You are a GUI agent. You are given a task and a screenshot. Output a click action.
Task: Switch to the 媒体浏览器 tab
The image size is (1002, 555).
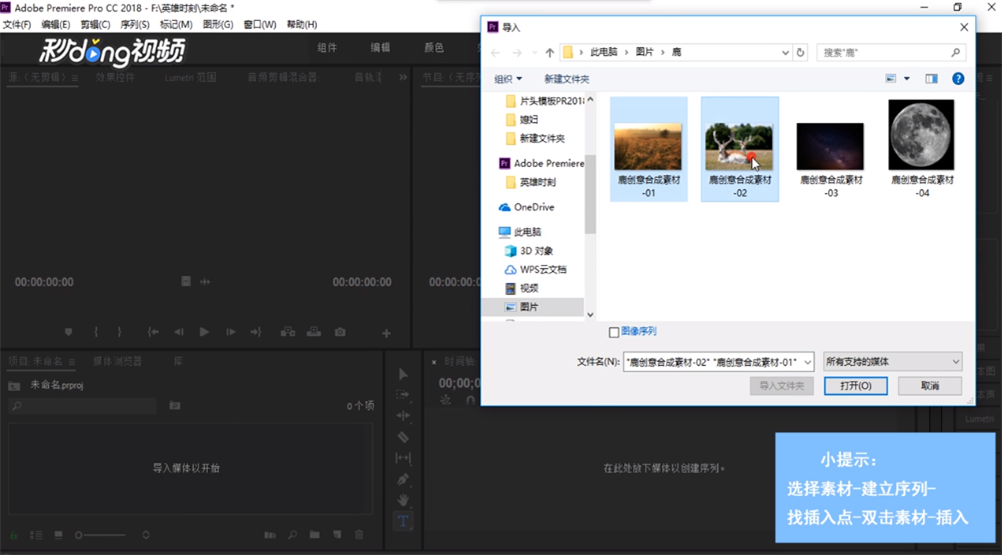point(118,361)
